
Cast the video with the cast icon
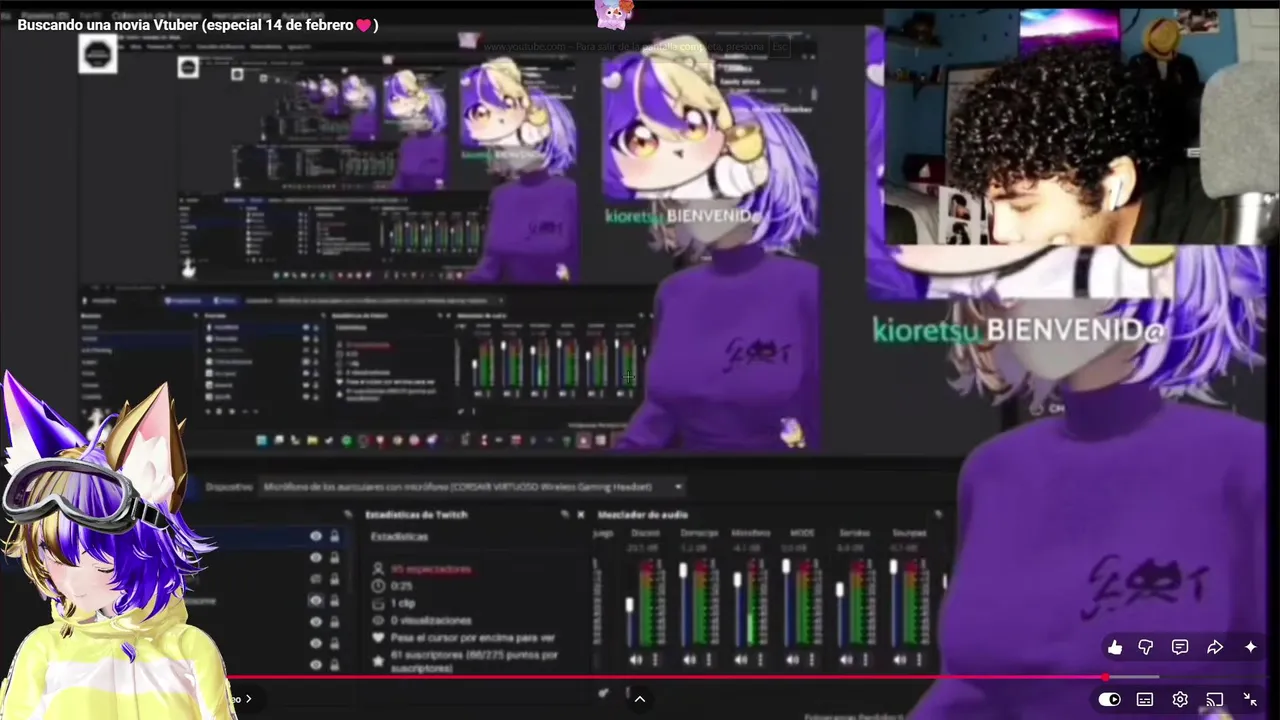point(1215,700)
